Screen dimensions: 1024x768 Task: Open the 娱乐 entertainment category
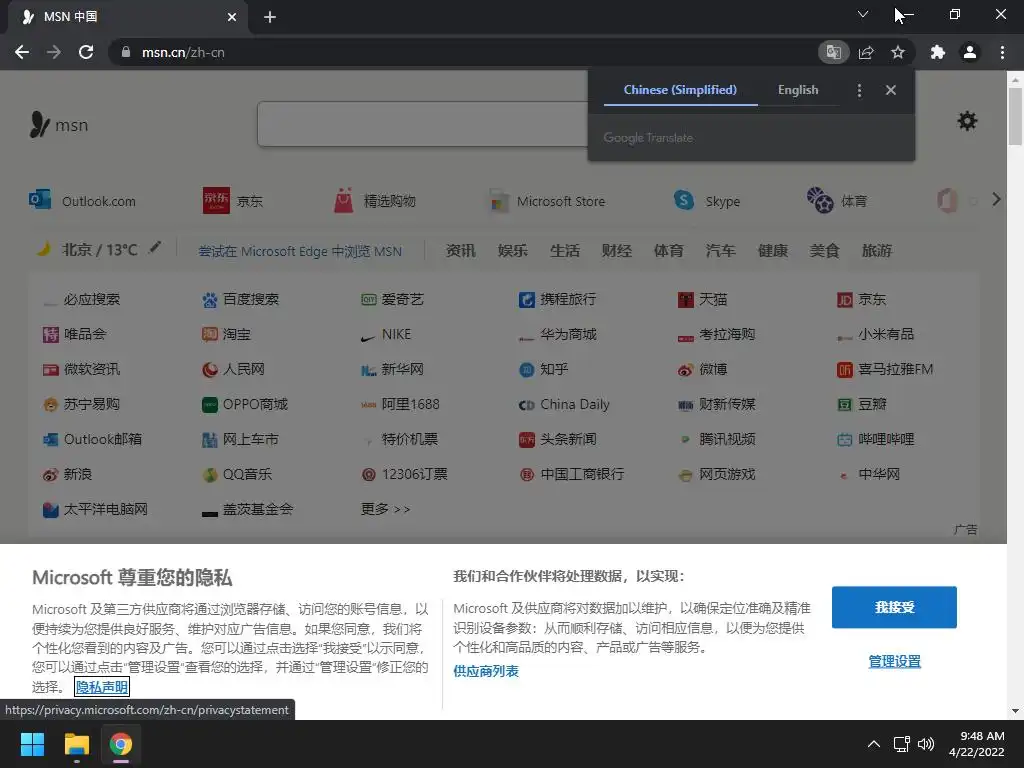(513, 251)
